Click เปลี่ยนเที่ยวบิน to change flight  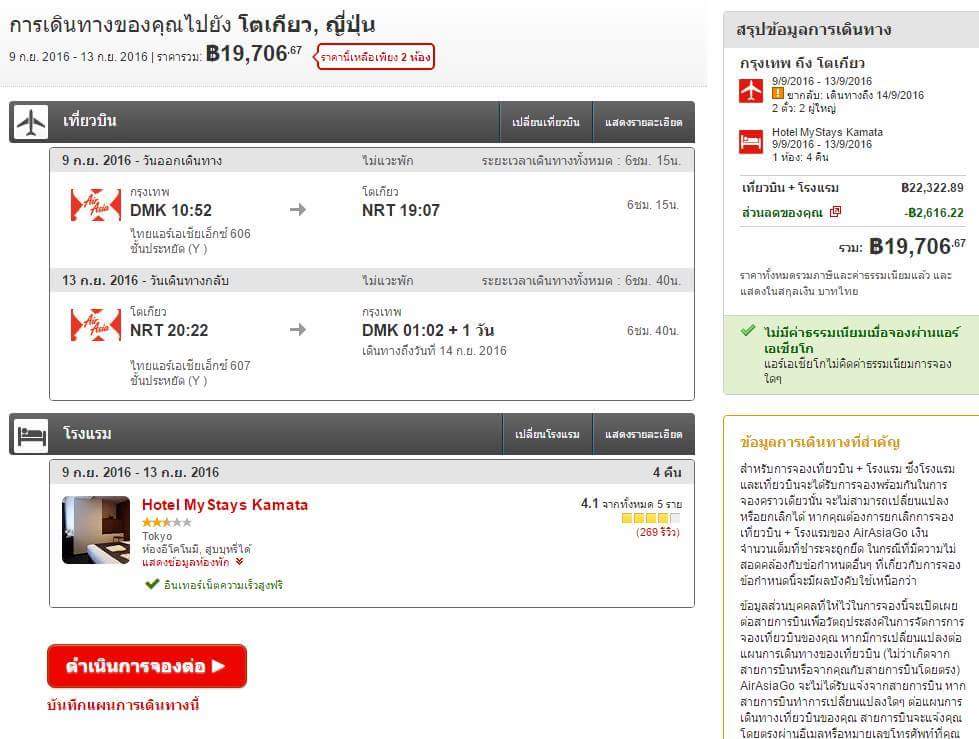point(546,122)
